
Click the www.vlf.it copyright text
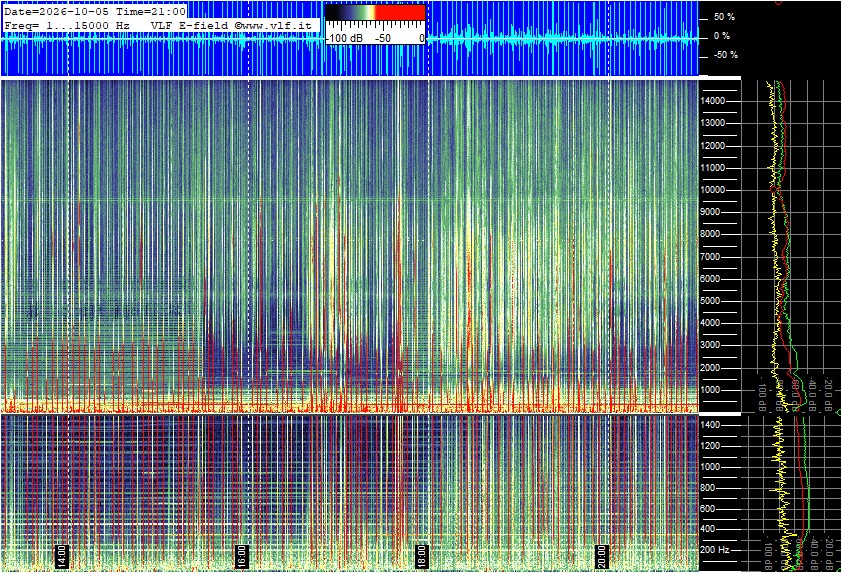coord(273,25)
